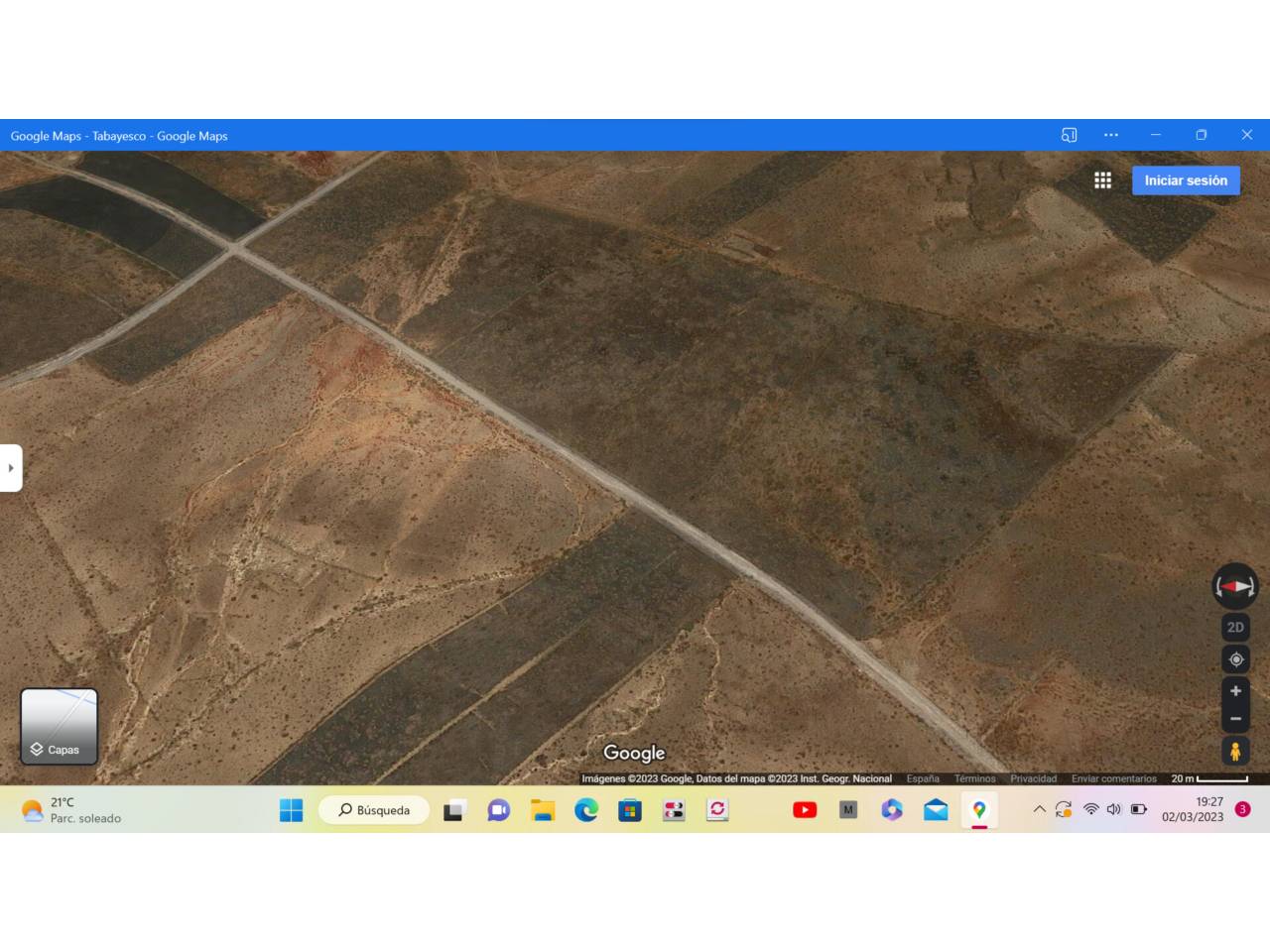This screenshot has height=952, width=1270.
Task: Open the Términos link
Action: coord(974,779)
